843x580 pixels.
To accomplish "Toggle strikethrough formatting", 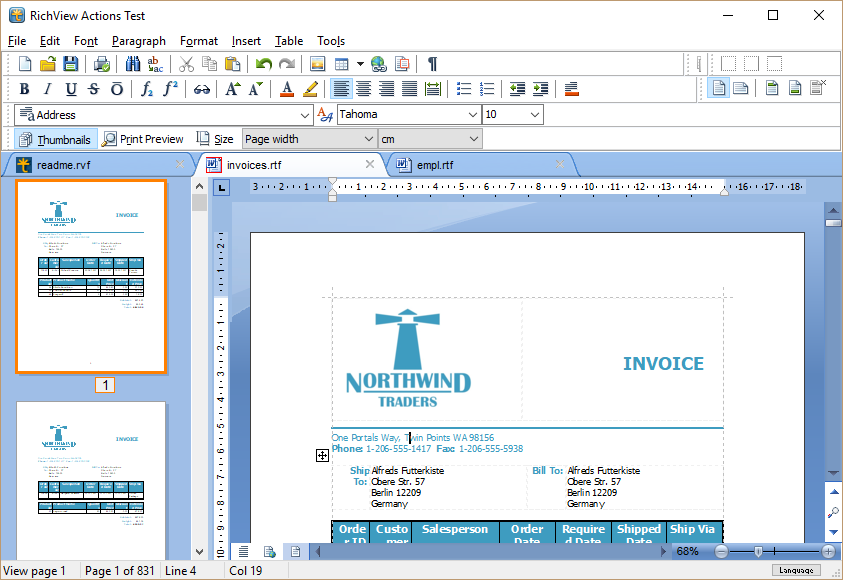I will coord(94,89).
